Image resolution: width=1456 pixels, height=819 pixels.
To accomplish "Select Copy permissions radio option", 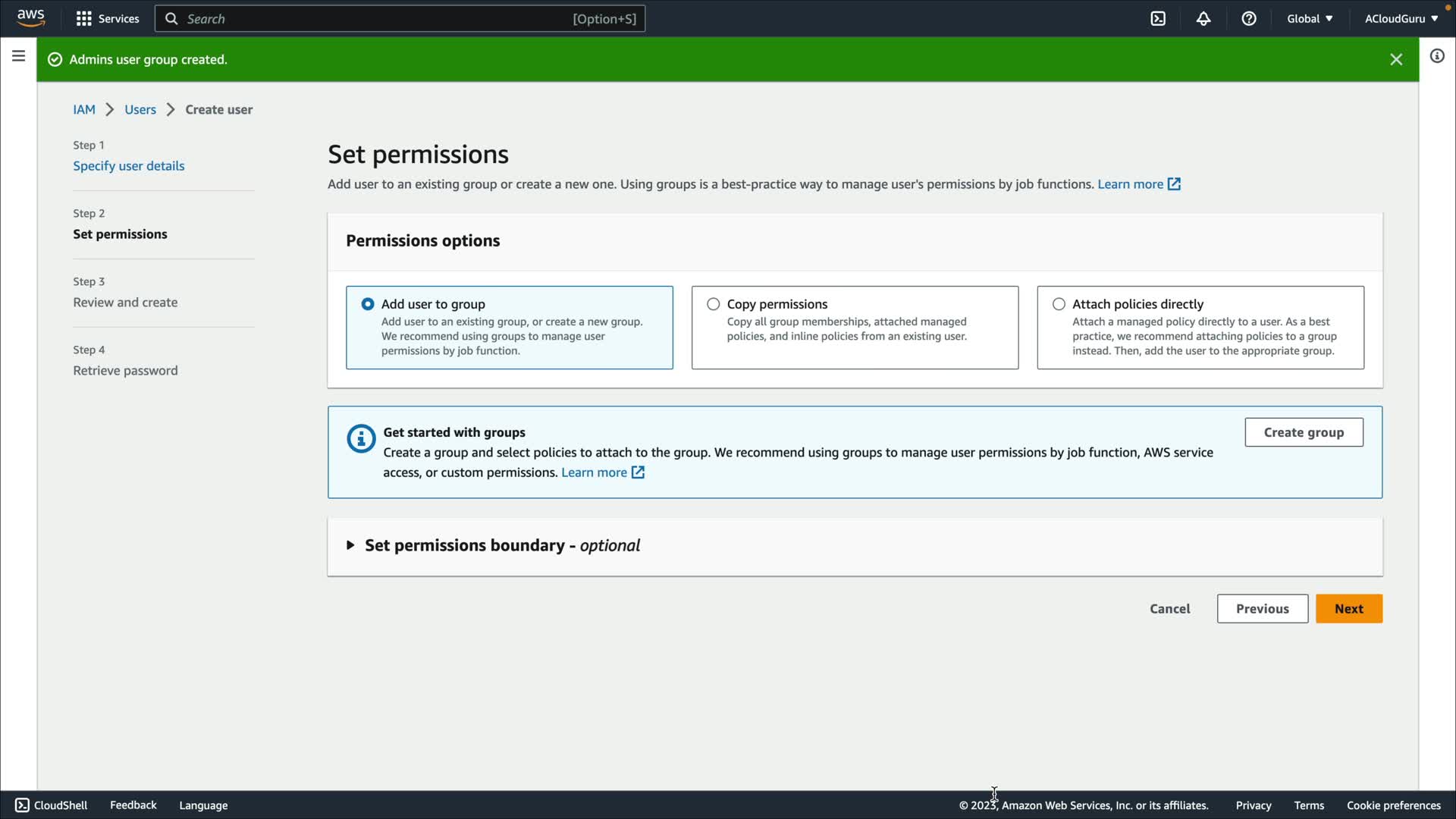I will click(714, 304).
